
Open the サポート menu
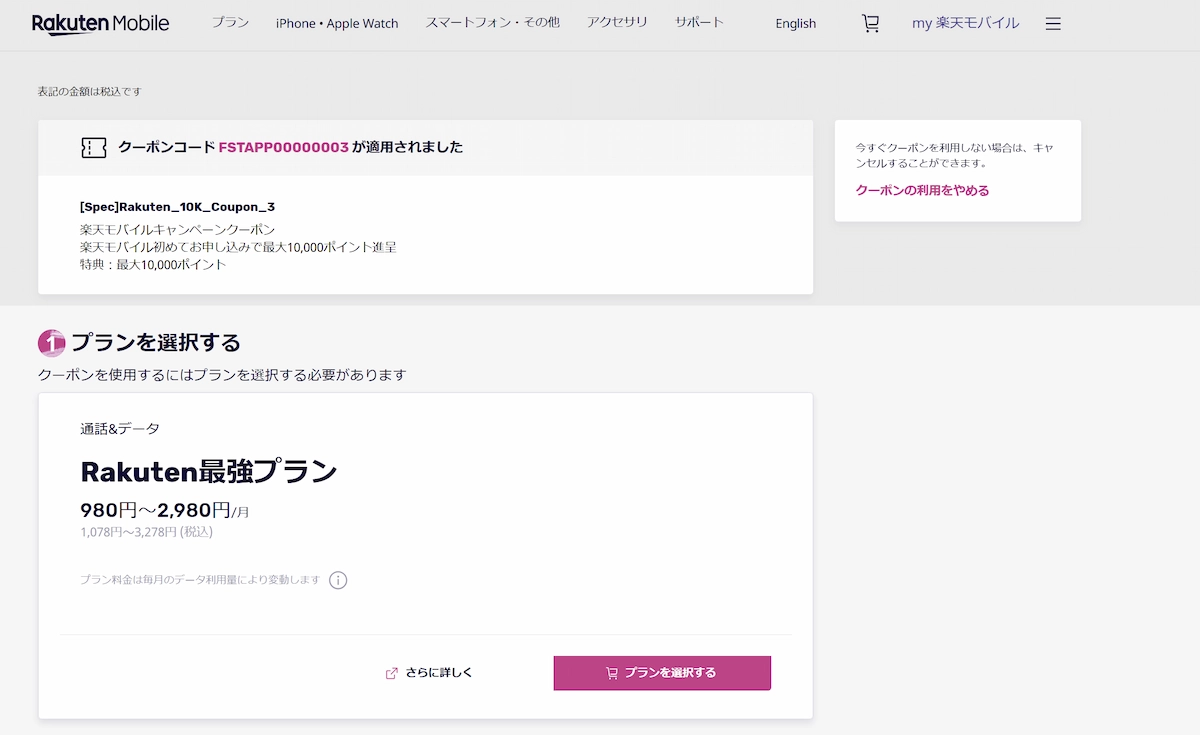pos(699,23)
